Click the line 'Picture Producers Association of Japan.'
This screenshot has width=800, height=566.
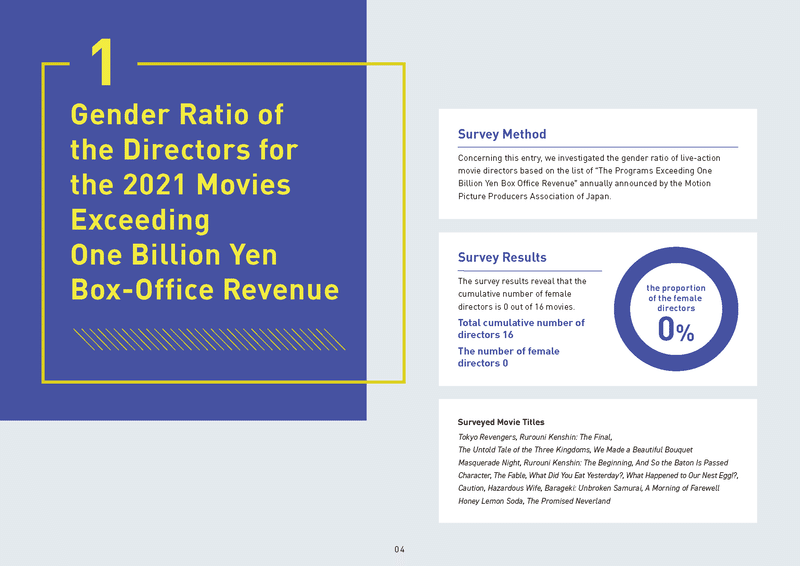point(534,196)
